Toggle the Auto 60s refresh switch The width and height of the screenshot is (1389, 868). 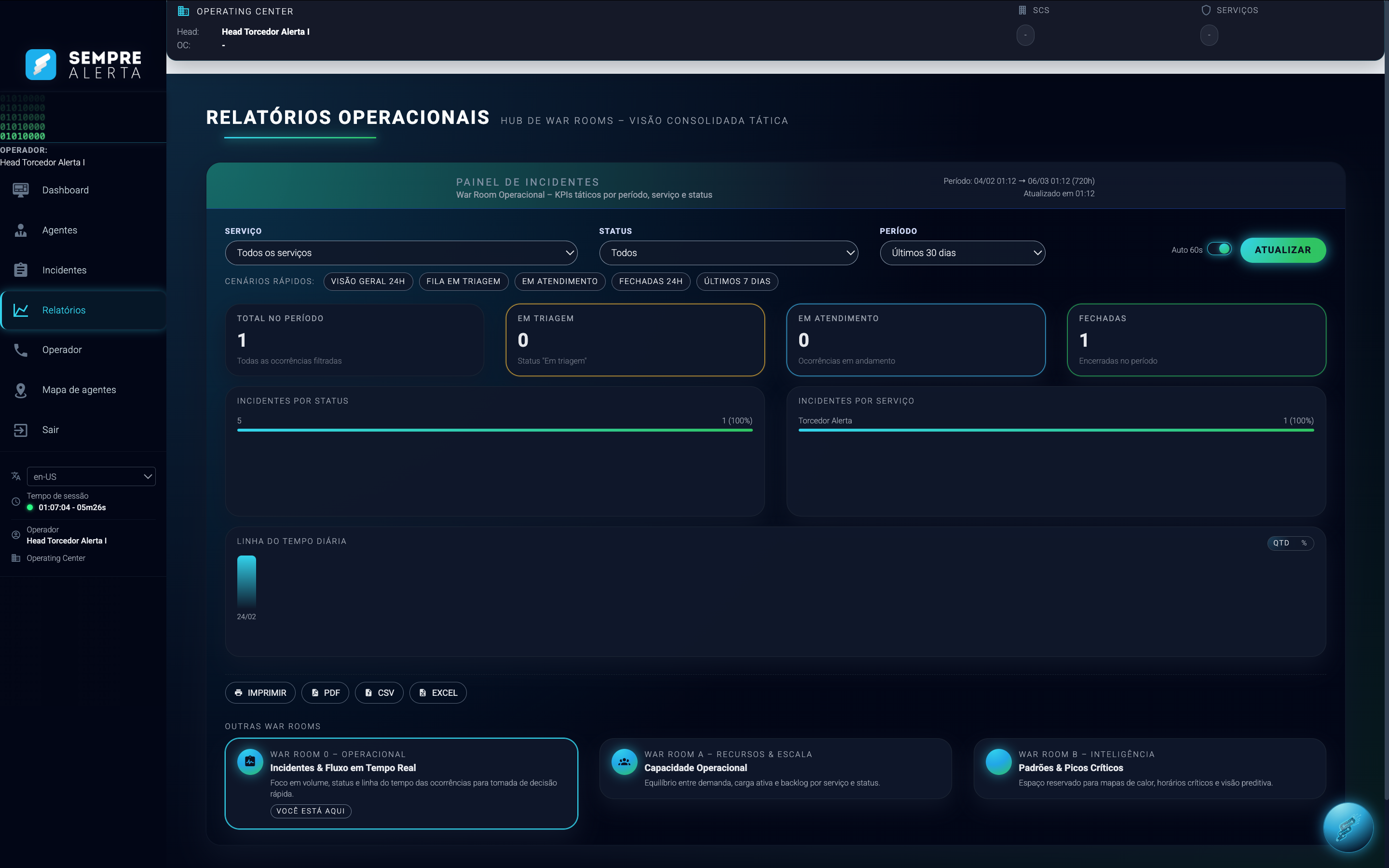pyautogui.click(x=1219, y=249)
